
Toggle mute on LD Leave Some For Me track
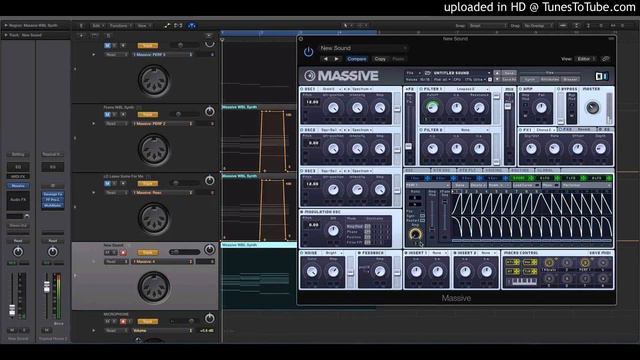[108, 184]
